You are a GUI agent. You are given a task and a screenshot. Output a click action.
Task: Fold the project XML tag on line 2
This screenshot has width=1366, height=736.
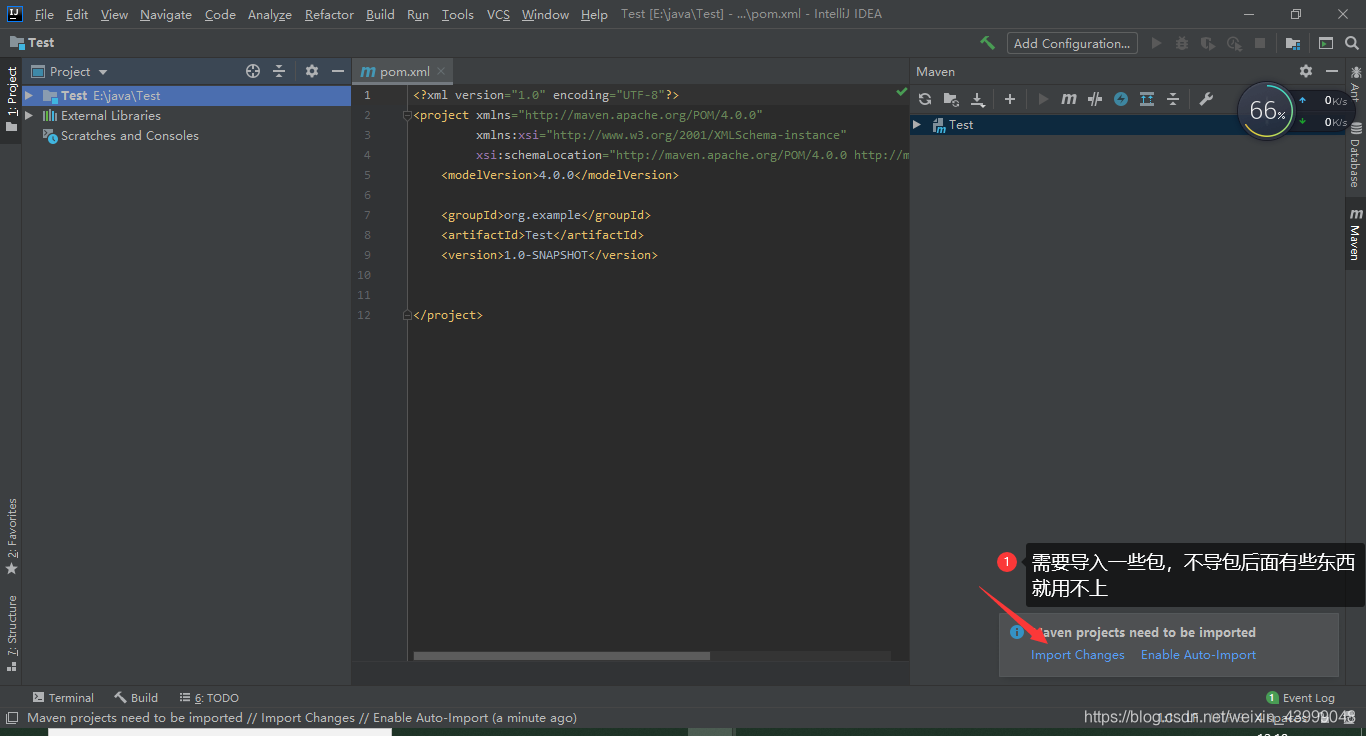(x=407, y=115)
